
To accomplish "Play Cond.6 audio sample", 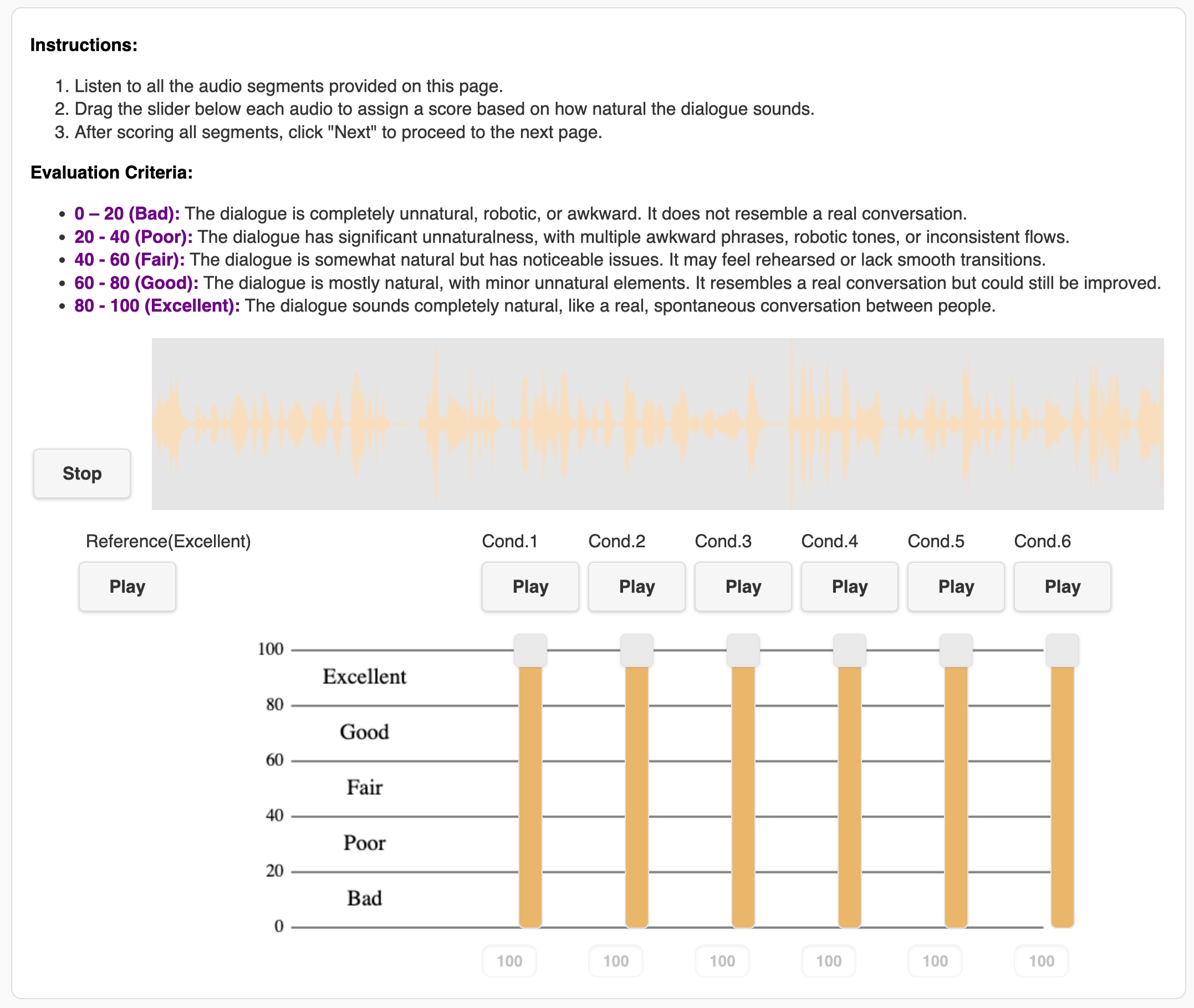I will click(1062, 586).
